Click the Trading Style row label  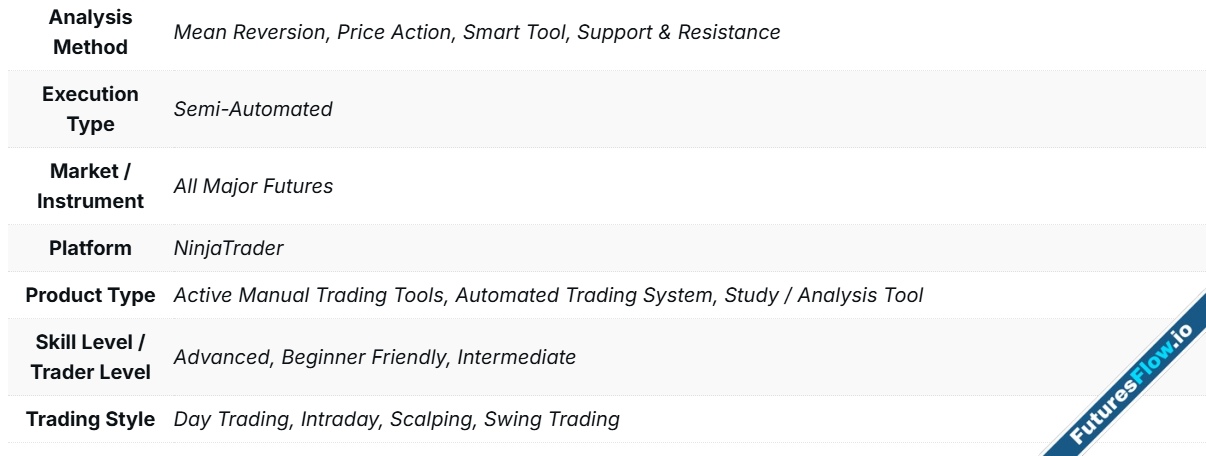[x=90, y=419]
